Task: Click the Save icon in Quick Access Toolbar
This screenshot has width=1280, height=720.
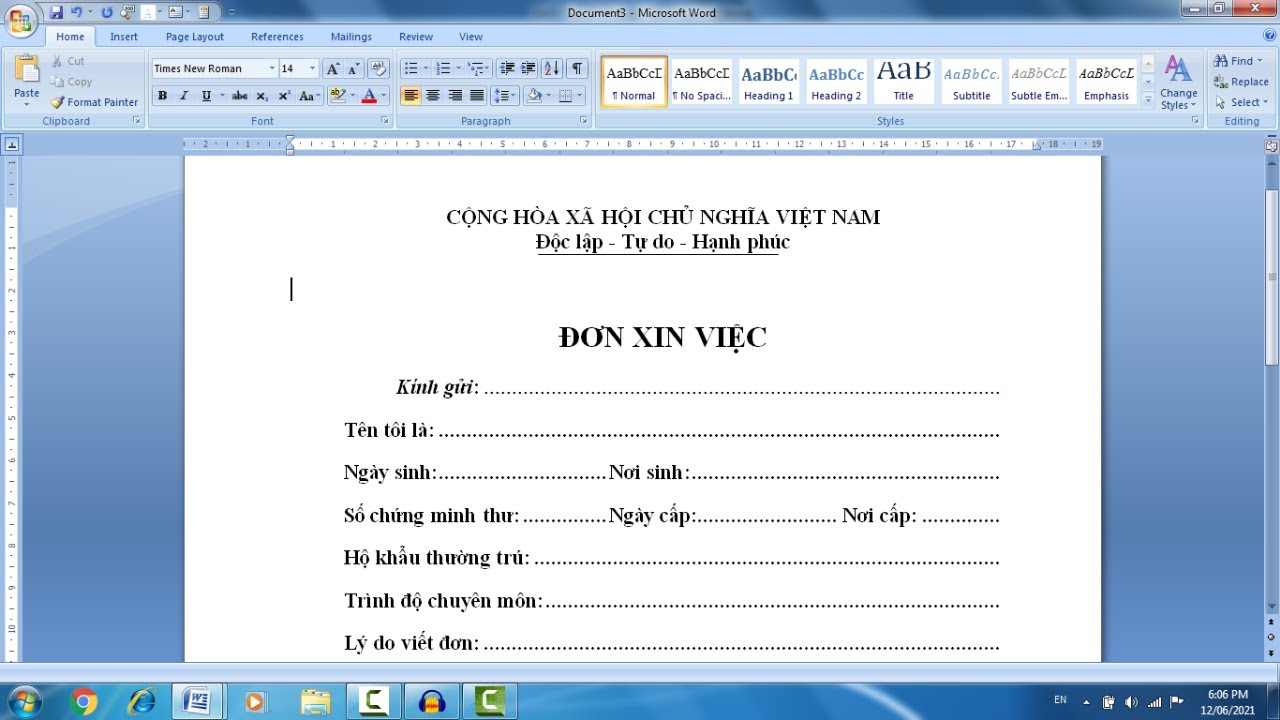Action: click(x=56, y=12)
